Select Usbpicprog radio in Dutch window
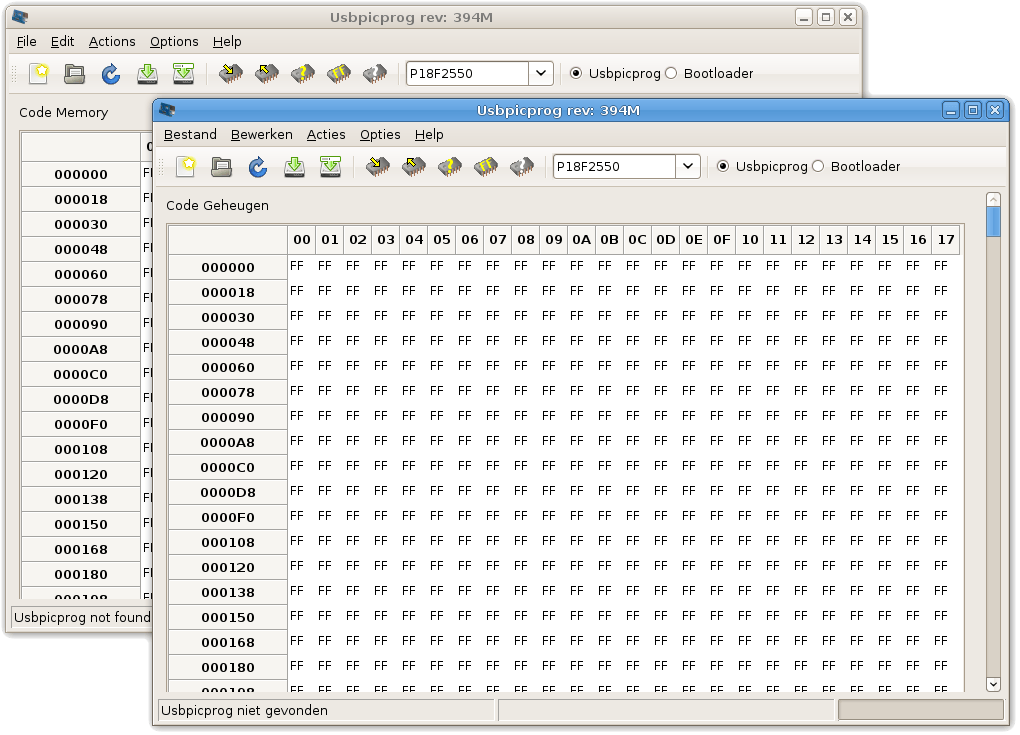 723,167
